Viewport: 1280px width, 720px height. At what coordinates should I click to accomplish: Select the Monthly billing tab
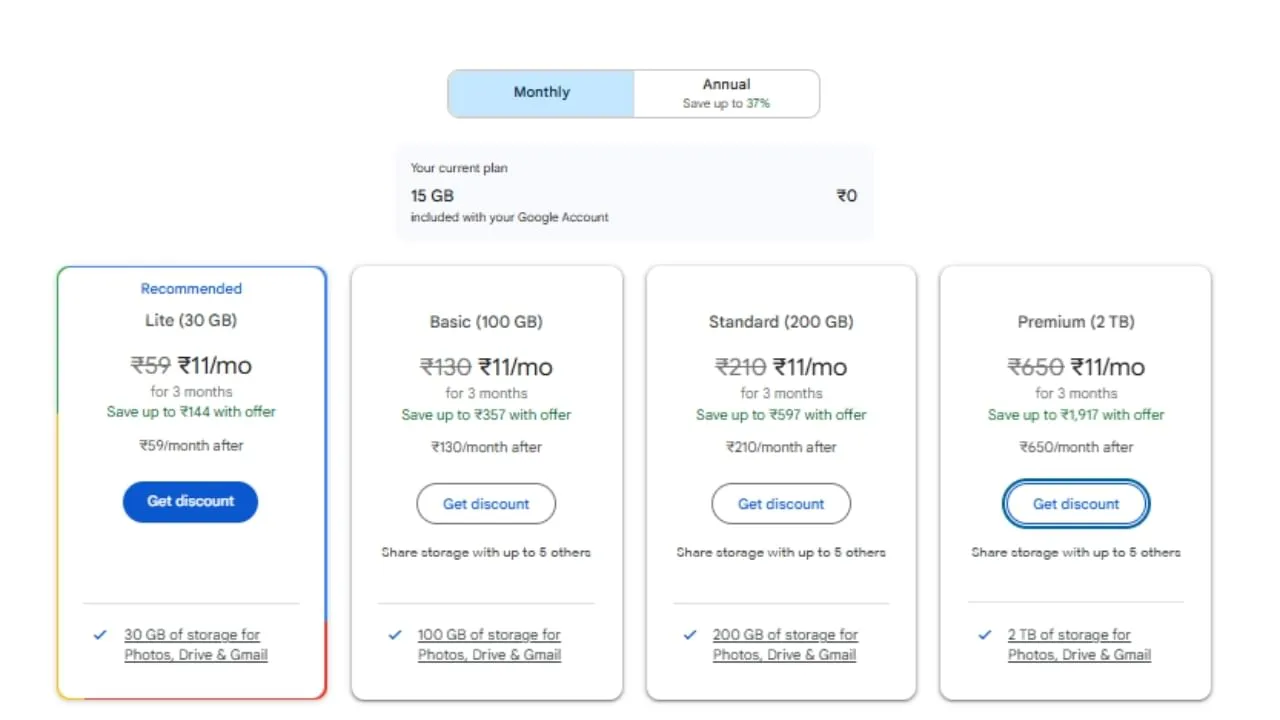[541, 92]
